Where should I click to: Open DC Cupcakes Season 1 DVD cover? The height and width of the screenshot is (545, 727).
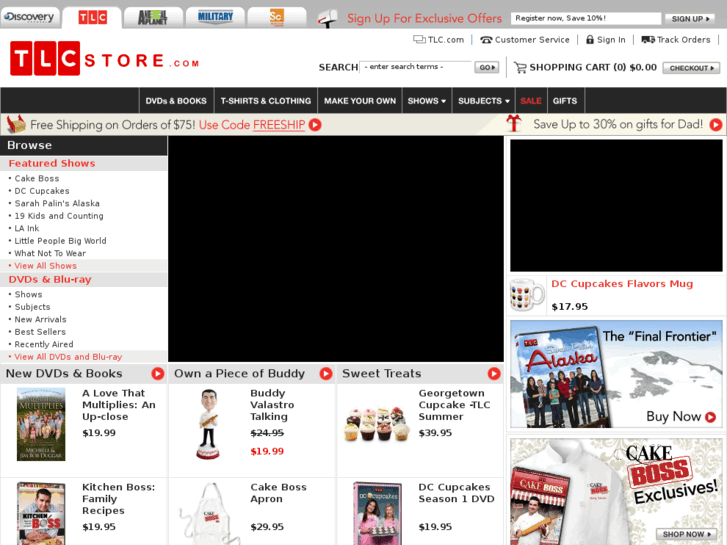[x=377, y=513]
